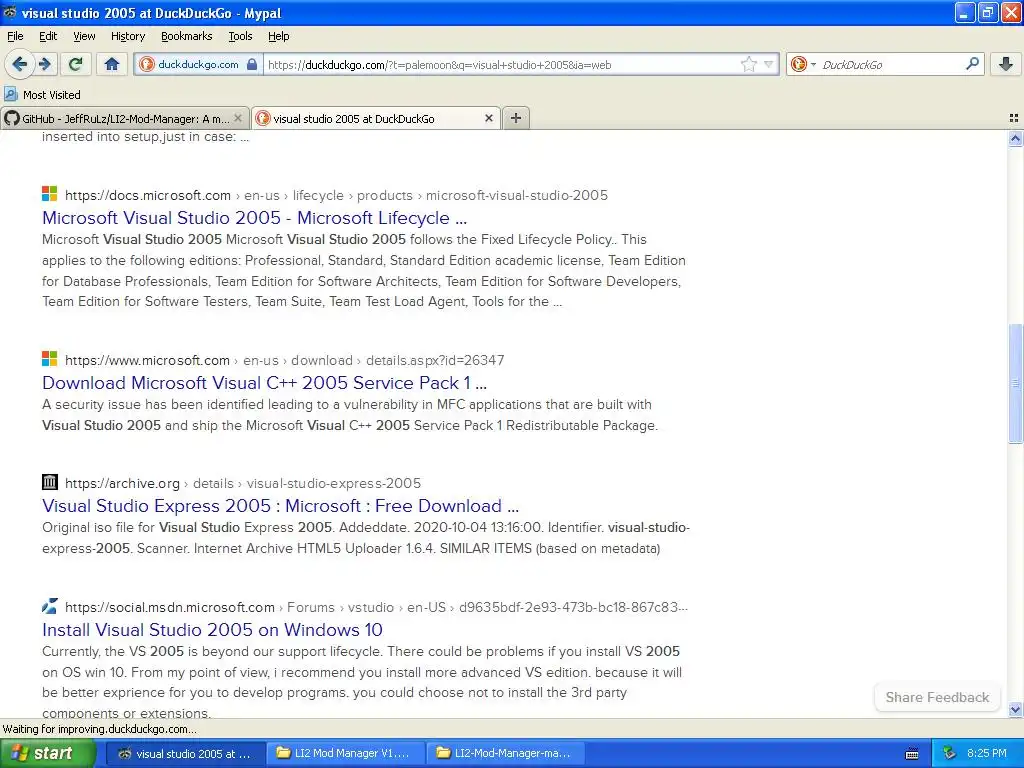Click the snippet text 'Original iso file for Visual Studio Express 2005'
The width and height of the screenshot is (1024, 768).
pyautogui.click(x=188, y=527)
